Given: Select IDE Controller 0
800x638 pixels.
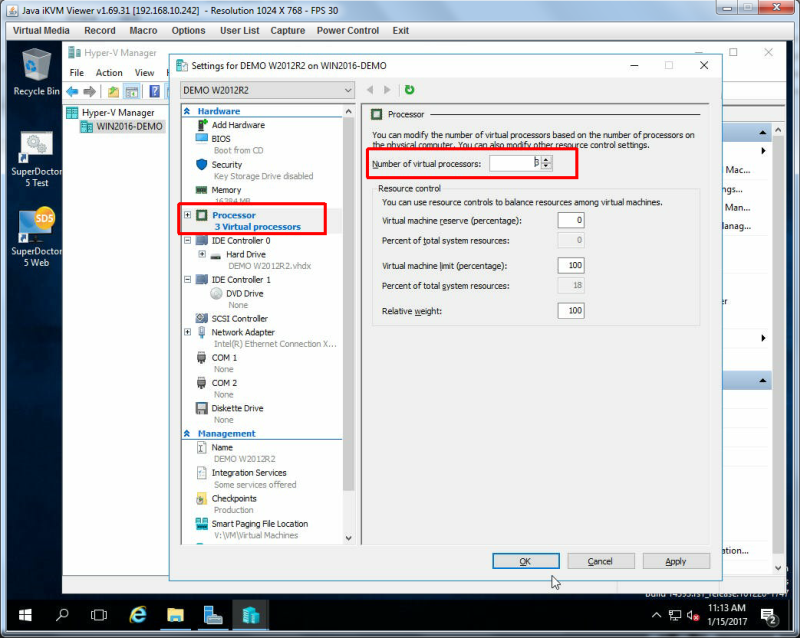Looking at the screenshot, I should [241, 240].
